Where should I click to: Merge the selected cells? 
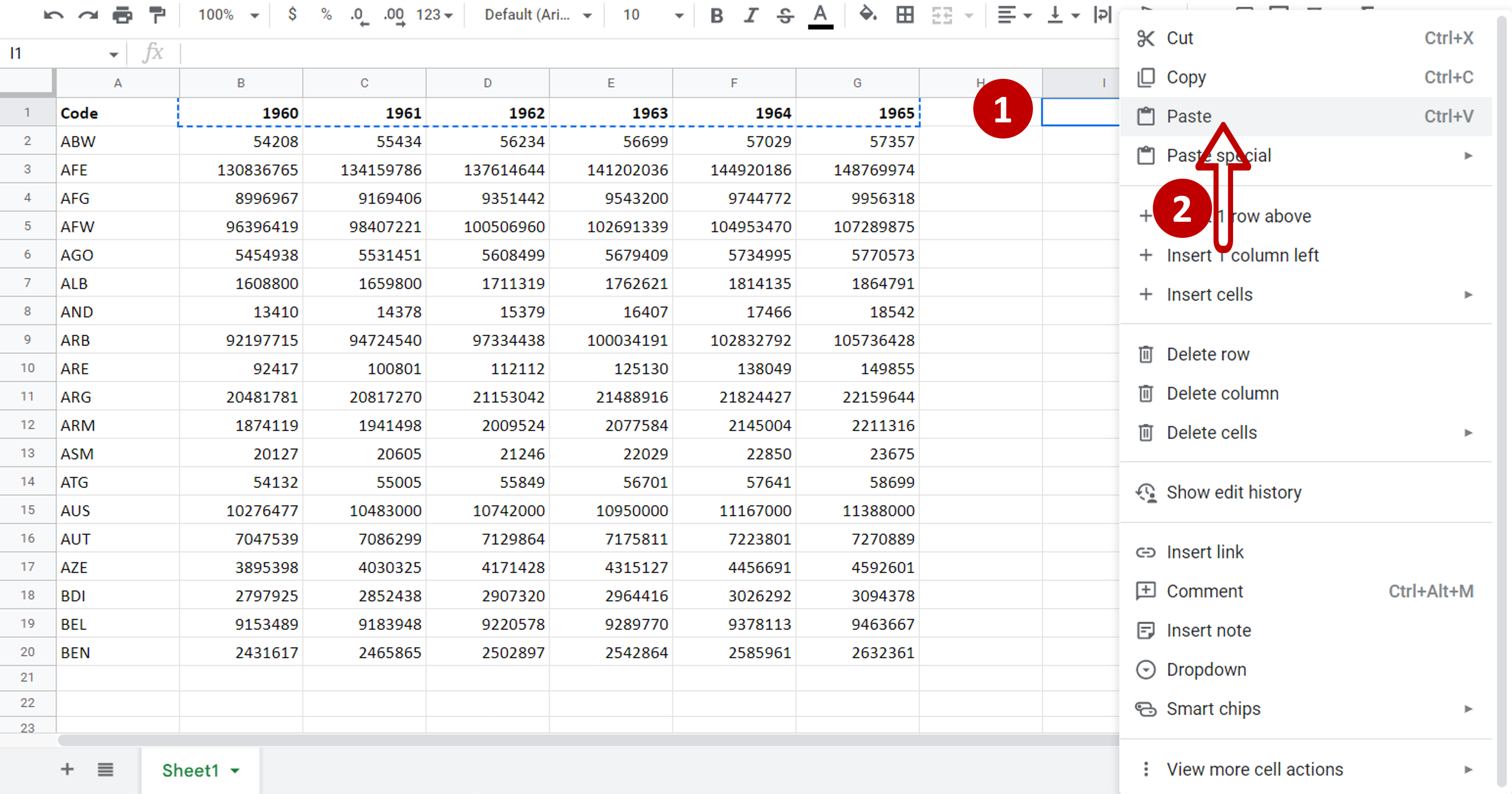pos(941,15)
